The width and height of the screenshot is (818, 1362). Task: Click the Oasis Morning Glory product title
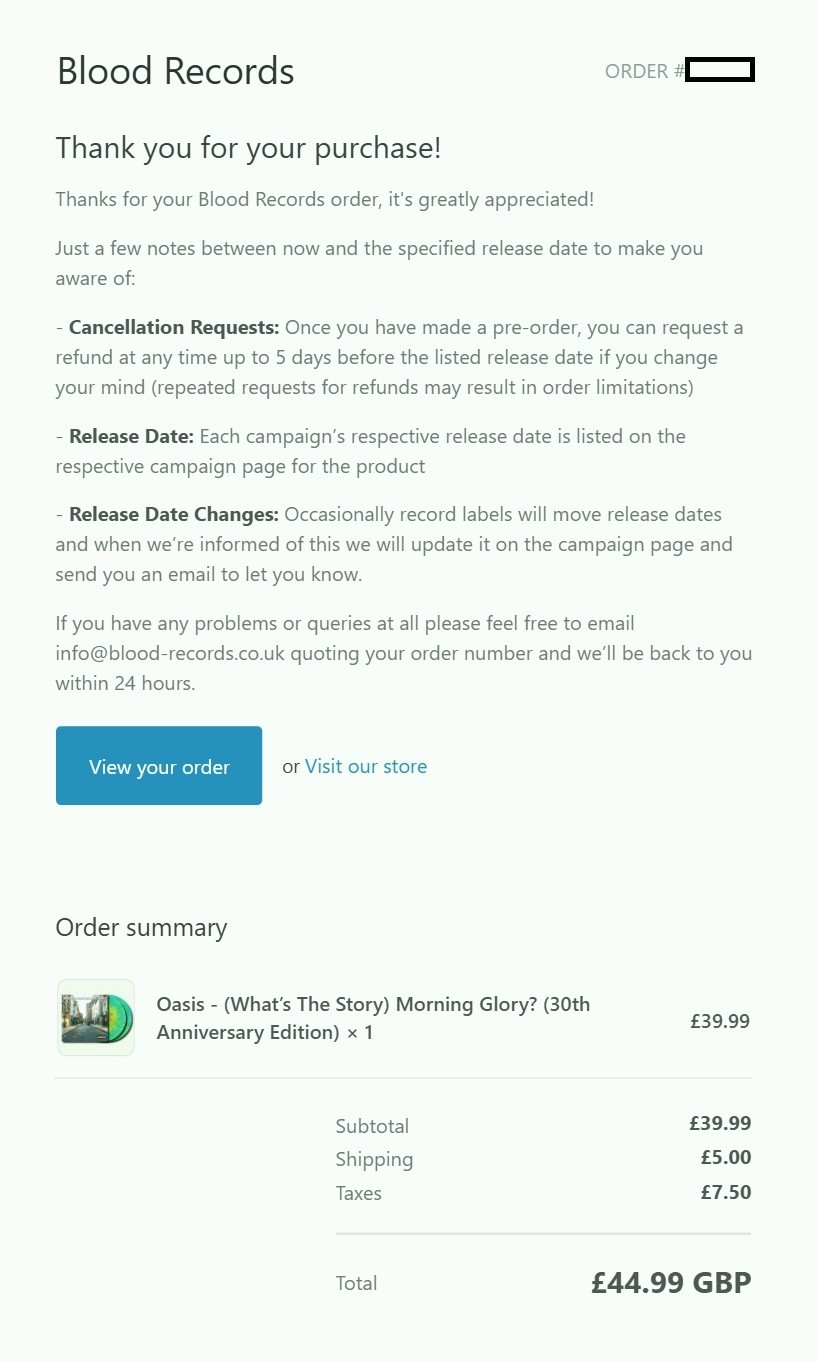click(x=373, y=1018)
